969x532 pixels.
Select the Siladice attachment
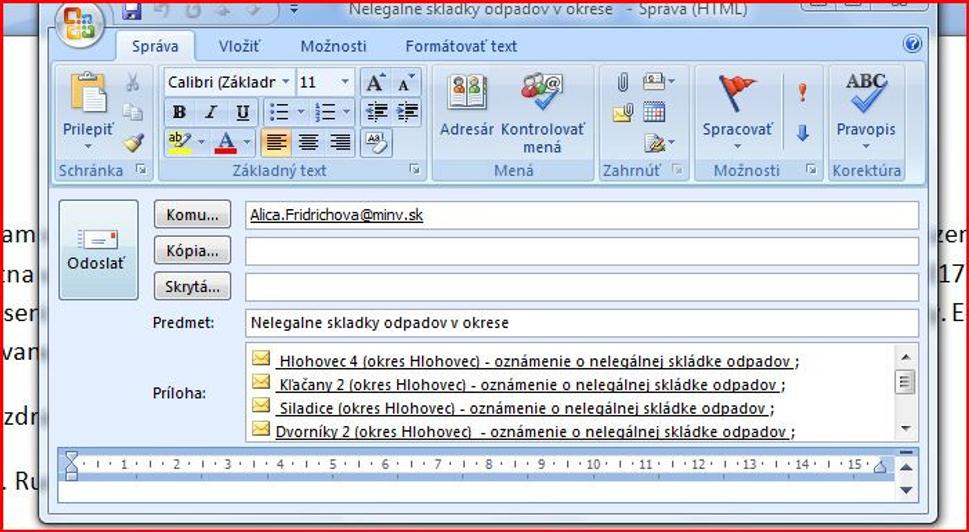513,408
